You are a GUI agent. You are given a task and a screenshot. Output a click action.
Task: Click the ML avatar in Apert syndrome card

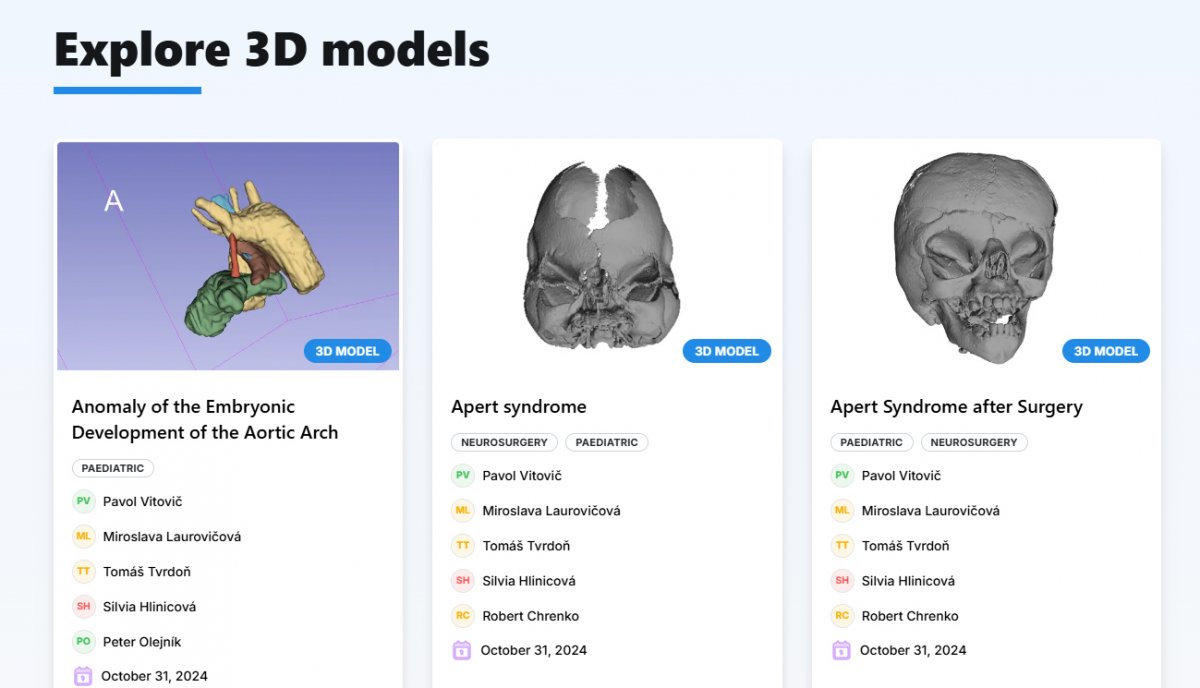tap(462, 510)
